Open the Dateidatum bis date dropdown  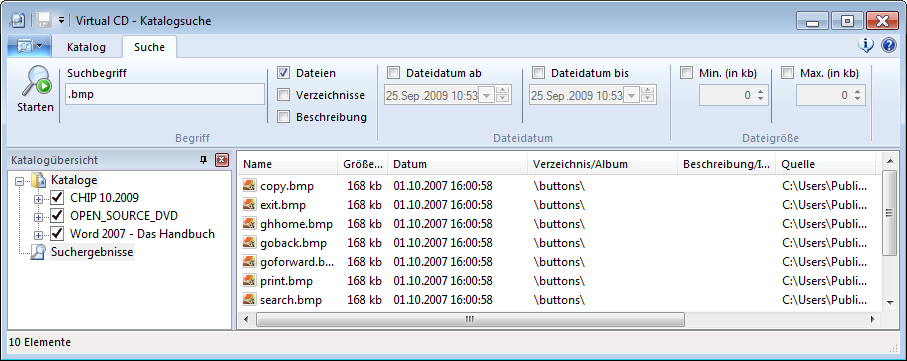(631, 95)
